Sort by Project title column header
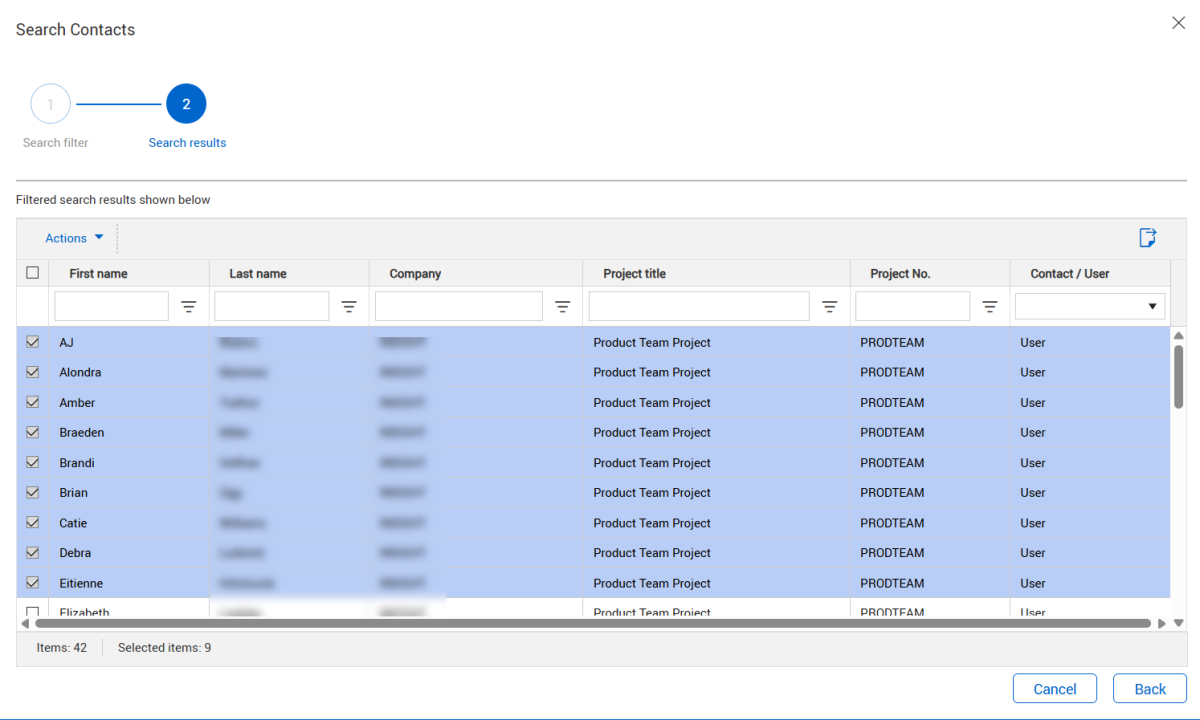 (x=634, y=273)
